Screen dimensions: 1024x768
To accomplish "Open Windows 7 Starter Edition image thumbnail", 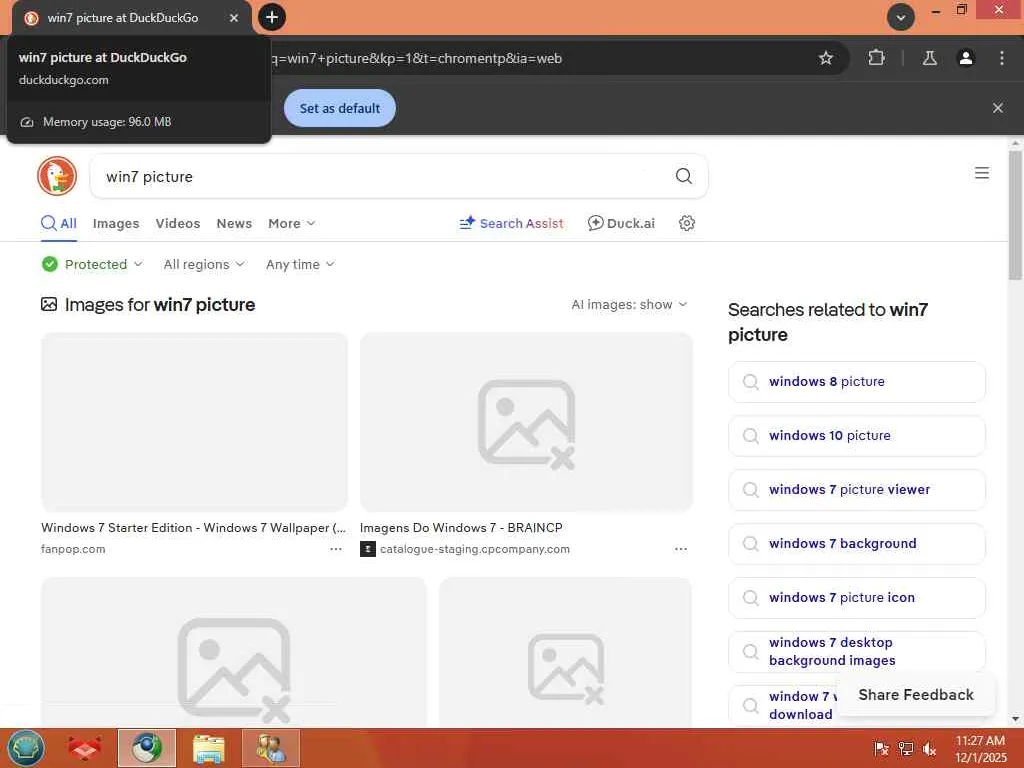I will [194, 422].
